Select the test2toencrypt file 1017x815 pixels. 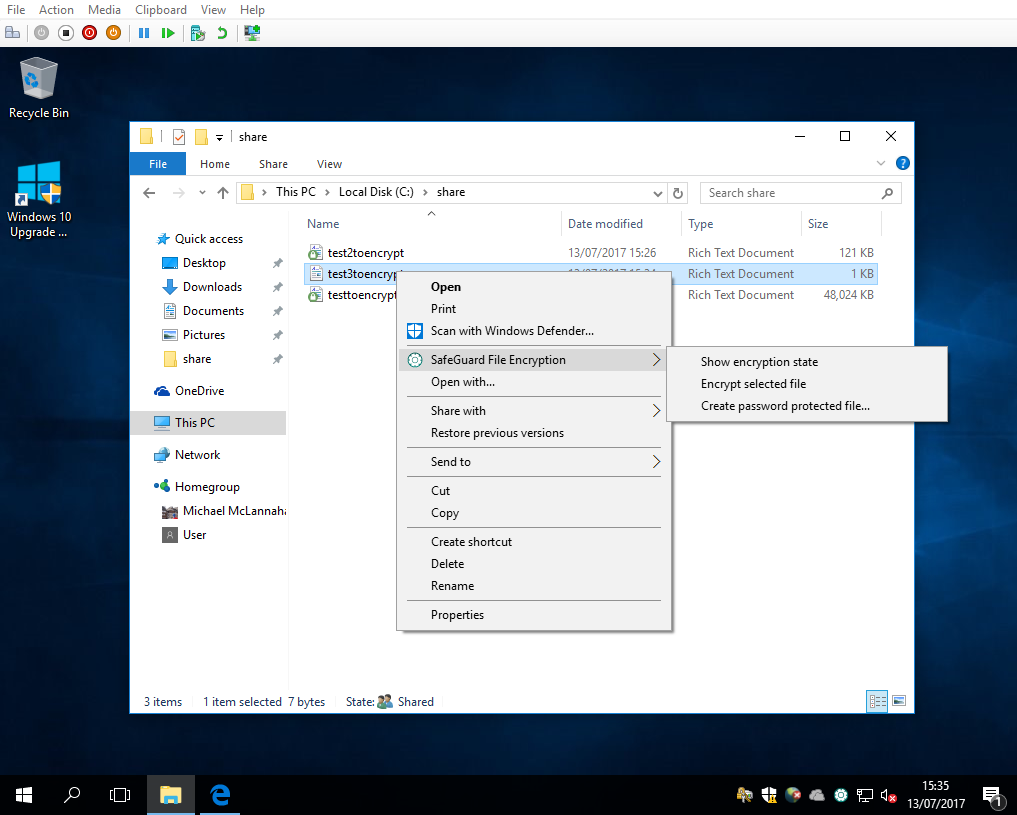[x=365, y=253]
